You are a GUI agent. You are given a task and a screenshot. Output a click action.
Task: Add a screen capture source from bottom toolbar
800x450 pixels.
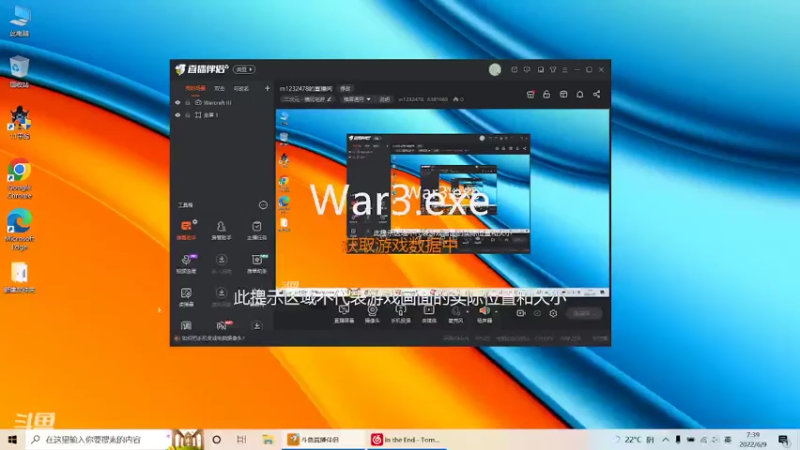coord(344,313)
